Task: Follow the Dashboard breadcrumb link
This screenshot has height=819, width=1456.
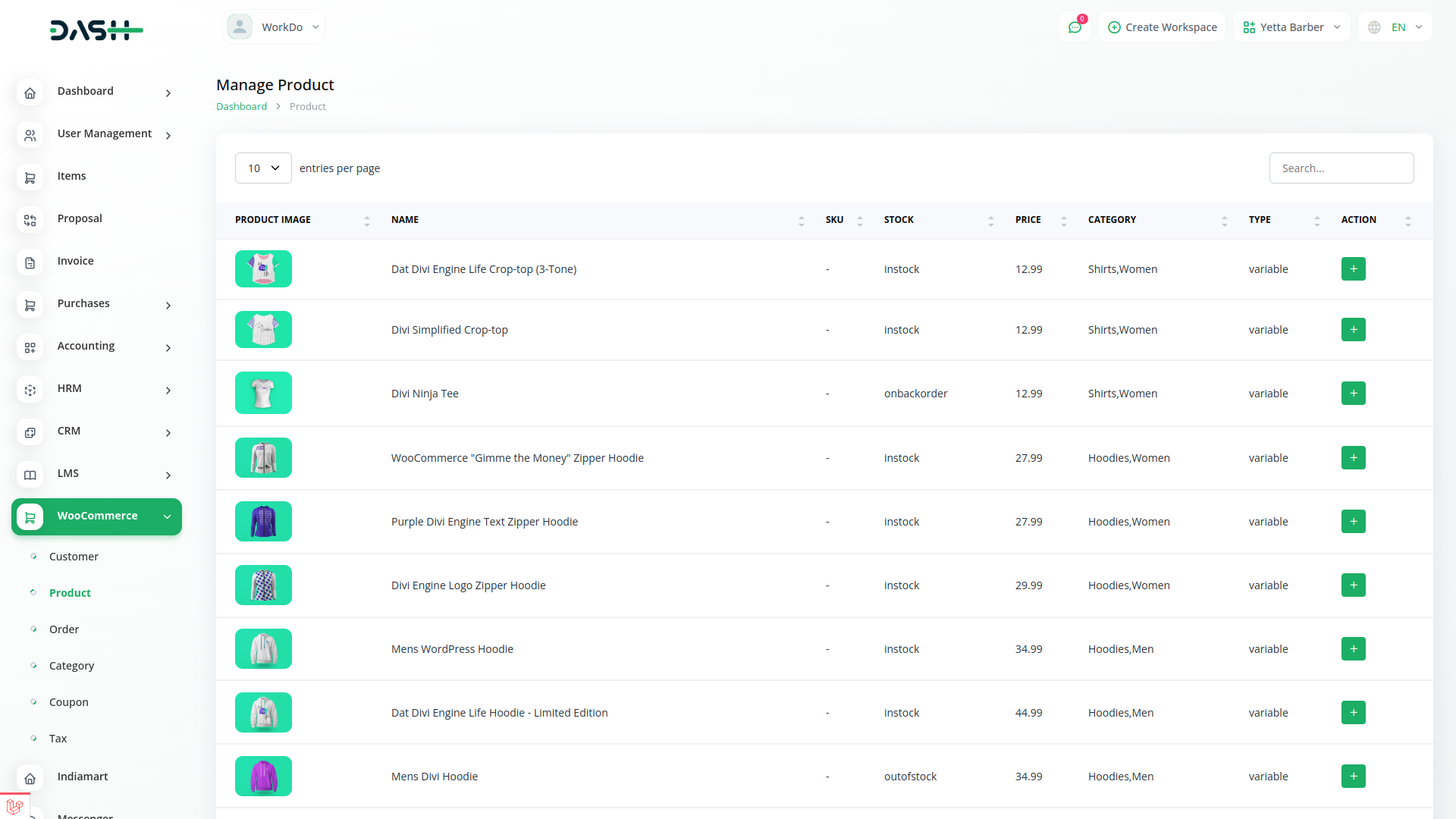Action: 241,107
